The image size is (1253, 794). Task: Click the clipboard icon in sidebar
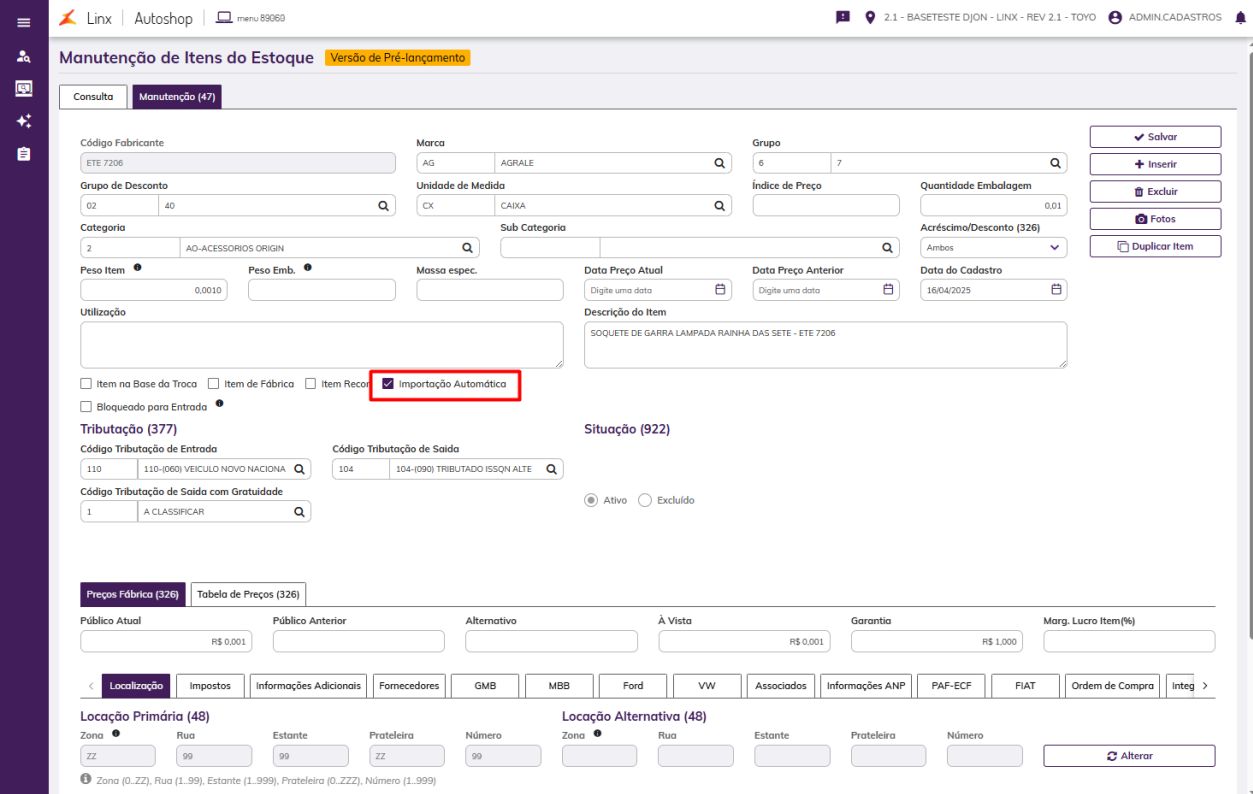click(24, 154)
